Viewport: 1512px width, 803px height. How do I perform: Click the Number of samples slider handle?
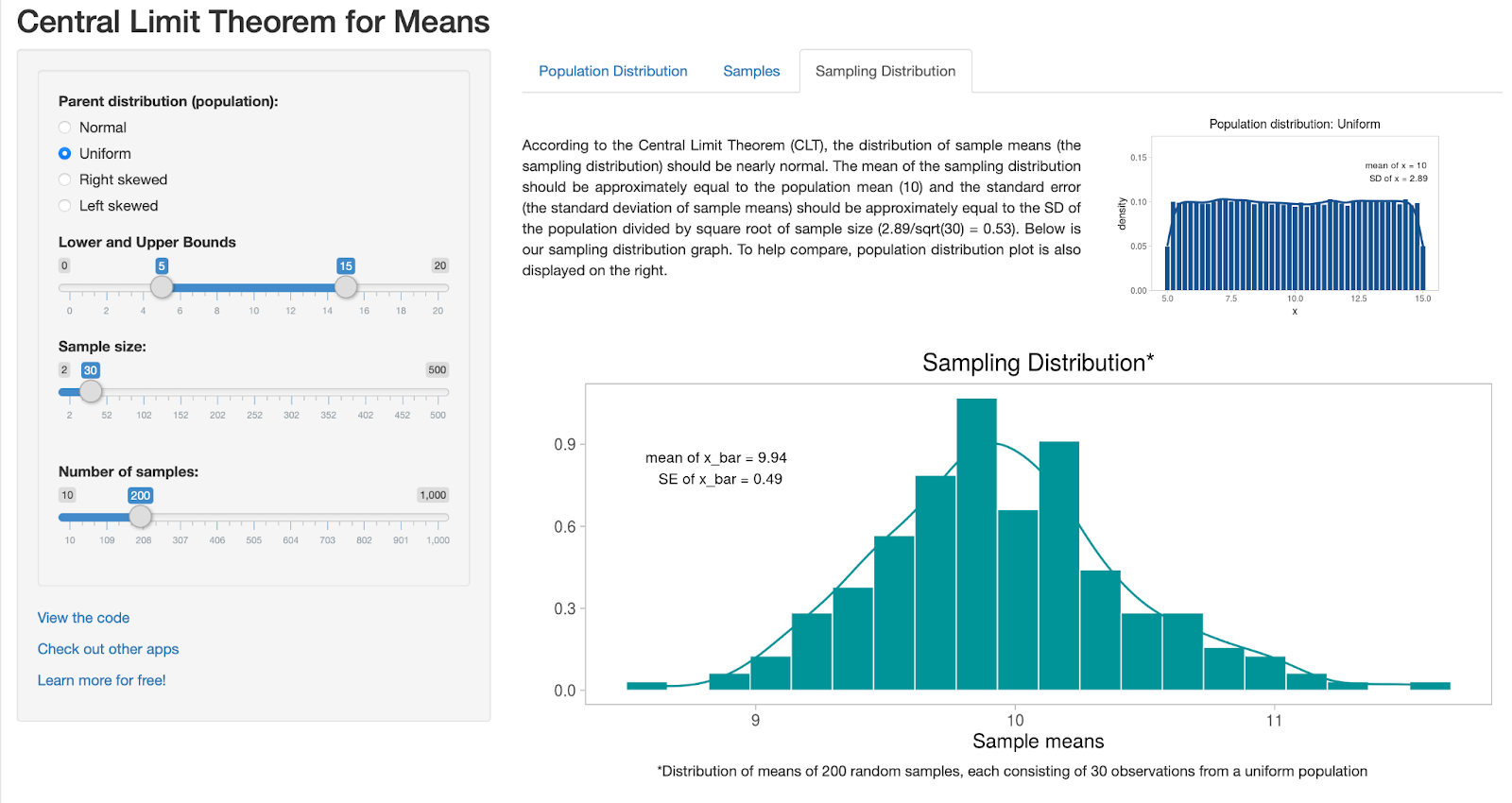click(140, 517)
